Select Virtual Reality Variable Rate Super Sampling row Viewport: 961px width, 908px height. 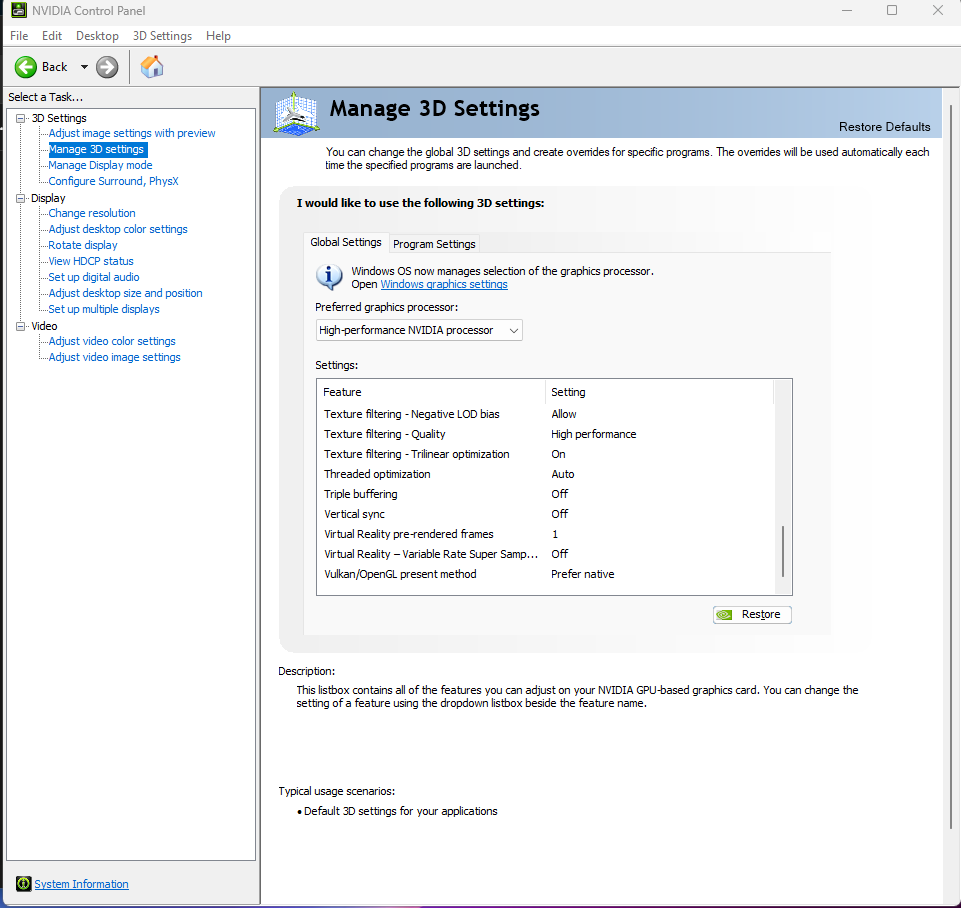[545, 554]
